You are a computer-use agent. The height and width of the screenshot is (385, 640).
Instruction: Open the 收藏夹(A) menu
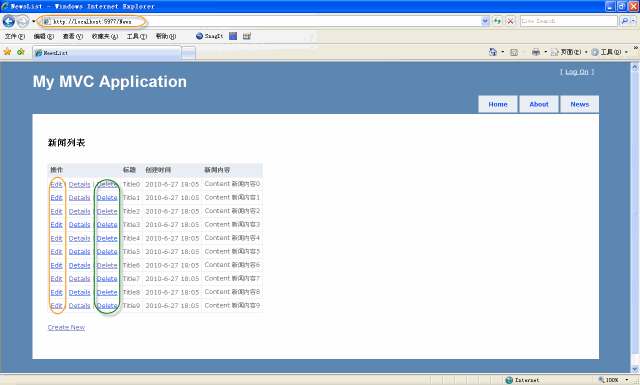pyautogui.click(x=104, y=36)
